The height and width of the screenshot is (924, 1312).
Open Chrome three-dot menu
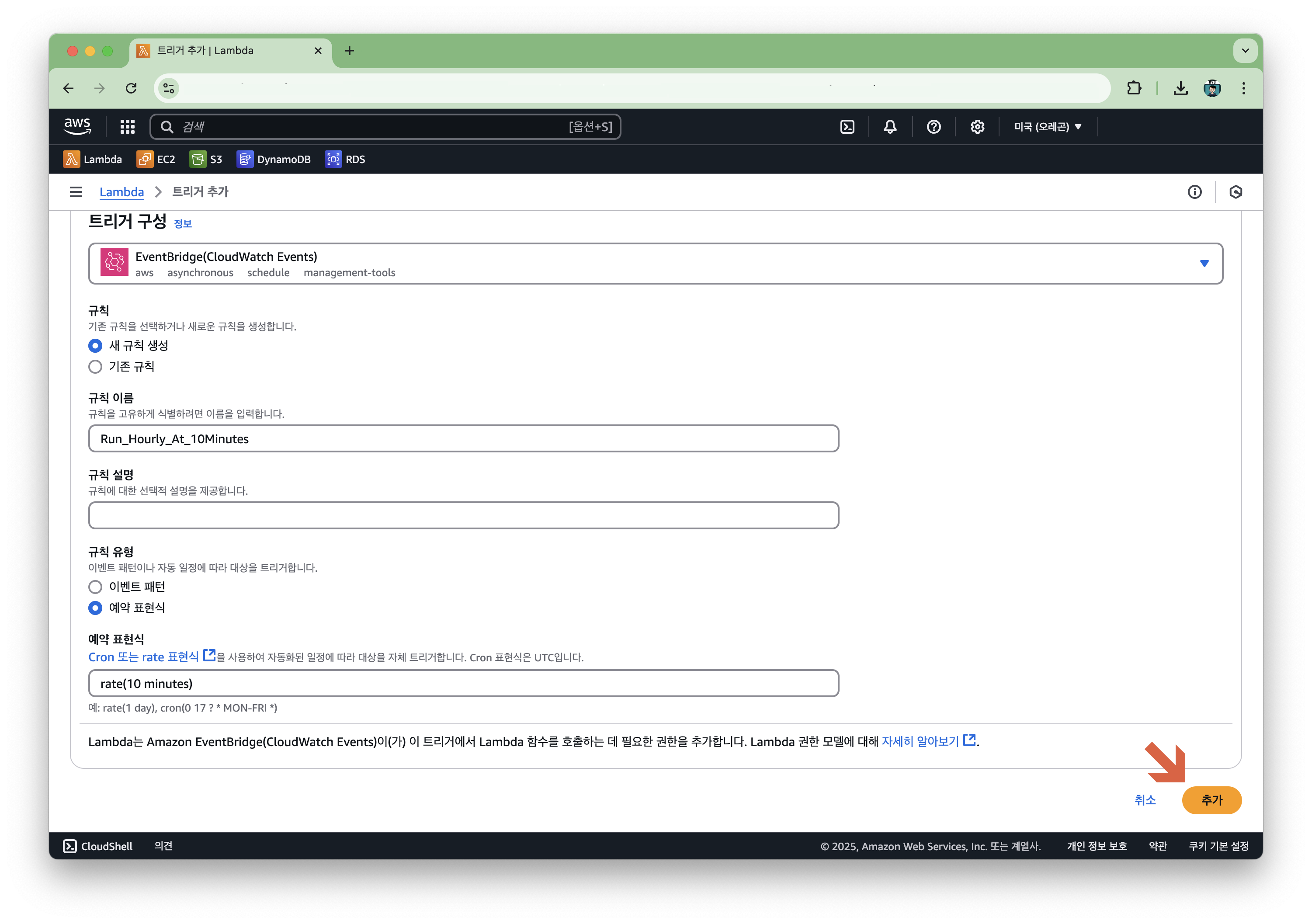1243,88
